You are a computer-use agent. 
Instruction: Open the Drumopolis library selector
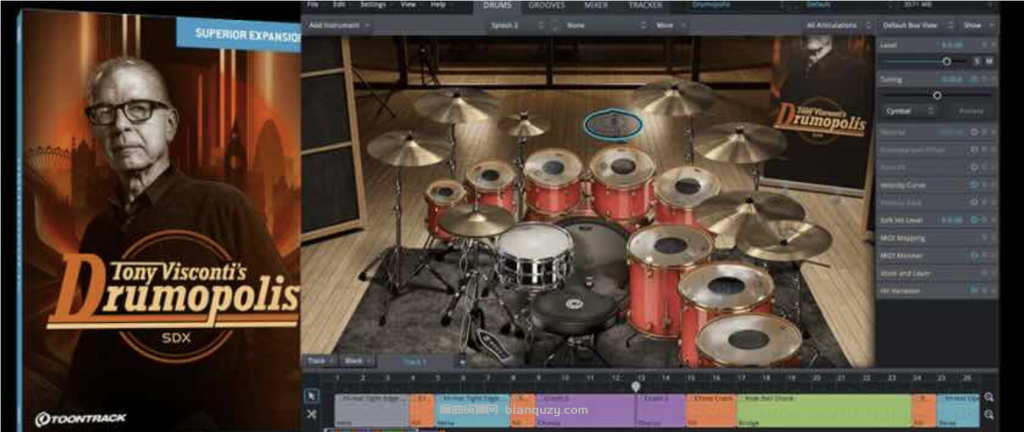[737, 5]
